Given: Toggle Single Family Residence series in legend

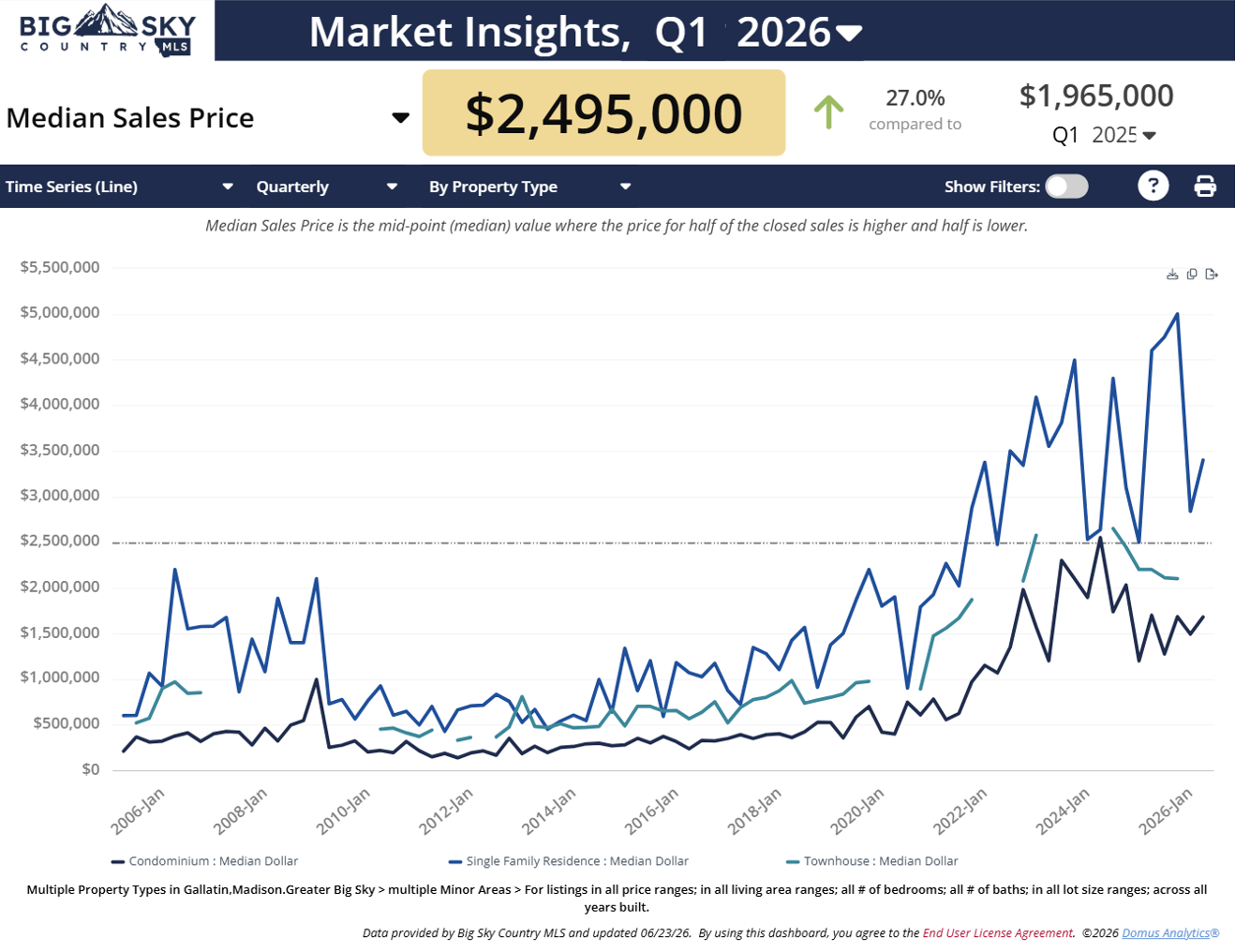Looking at the screenshot, I should (x=569, y=861).
